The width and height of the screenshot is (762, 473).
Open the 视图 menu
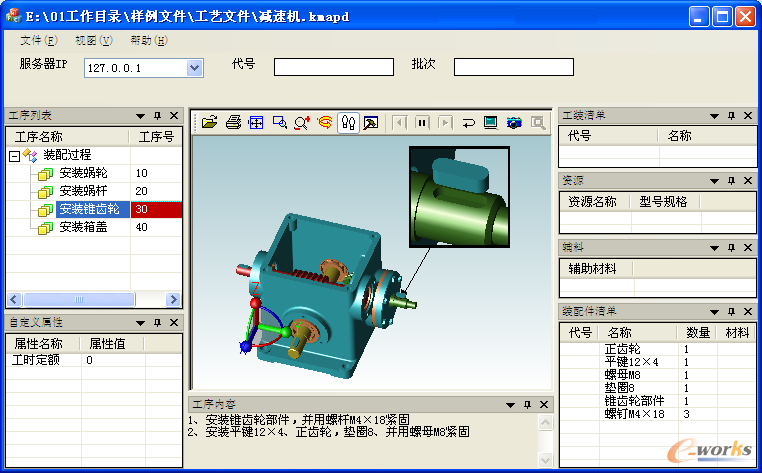93,41
